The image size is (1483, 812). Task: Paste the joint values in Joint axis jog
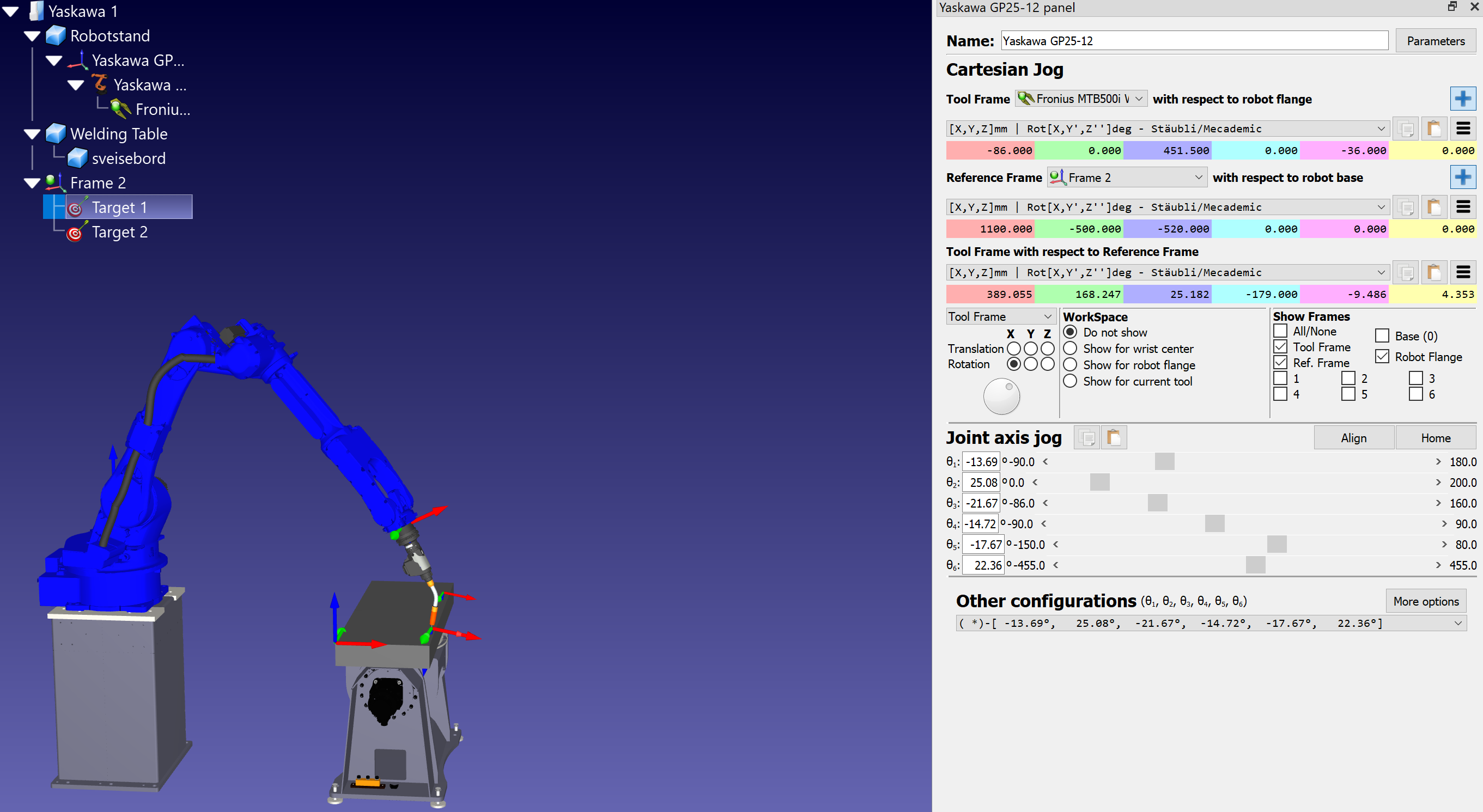pos(1114,438)
